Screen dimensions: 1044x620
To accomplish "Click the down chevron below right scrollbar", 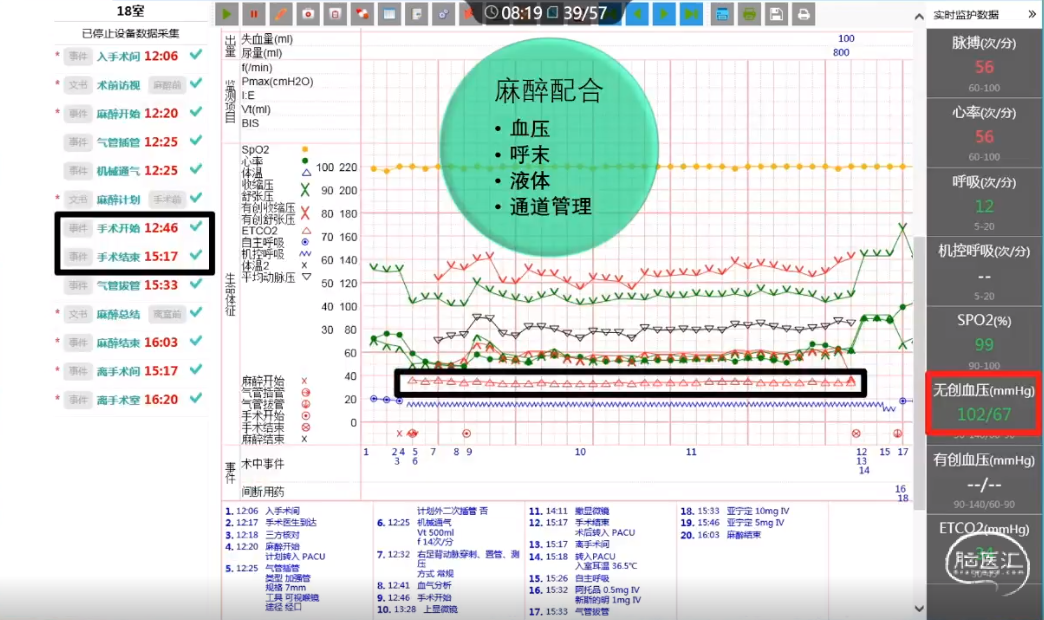I will click(x=919, y=608).
